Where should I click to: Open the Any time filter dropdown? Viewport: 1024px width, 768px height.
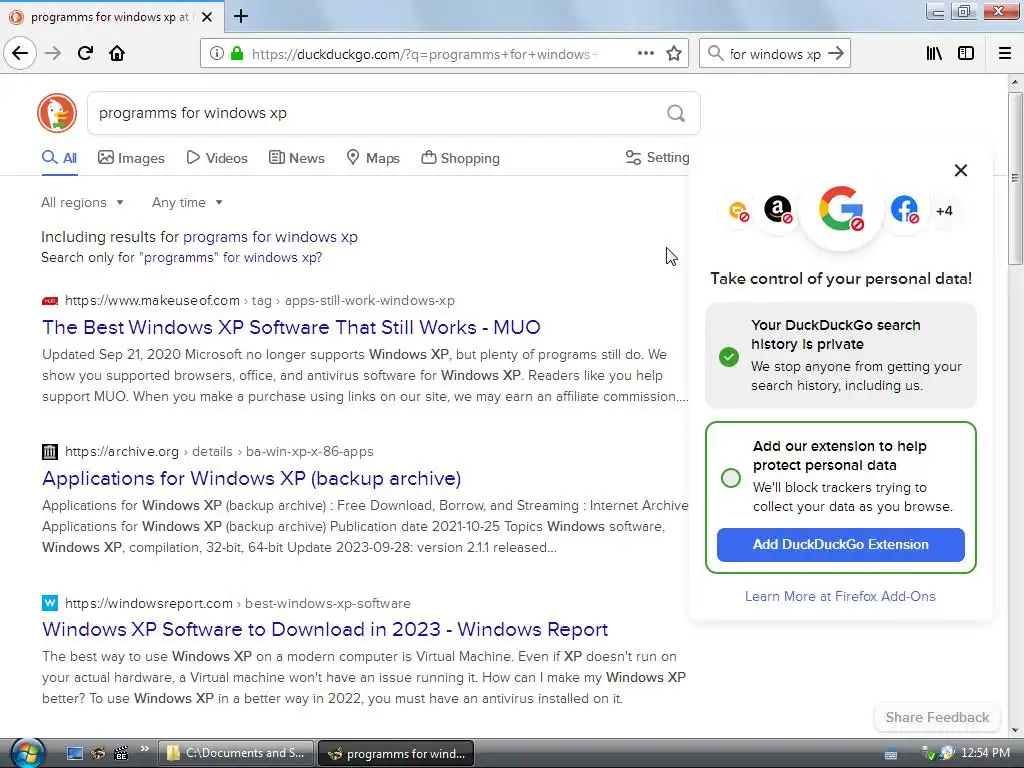(x=187, y=202)
